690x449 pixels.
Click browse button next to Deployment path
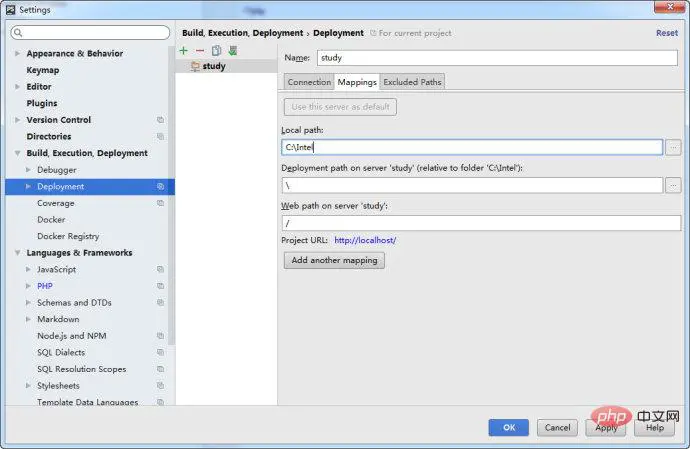tap(673, 185)
